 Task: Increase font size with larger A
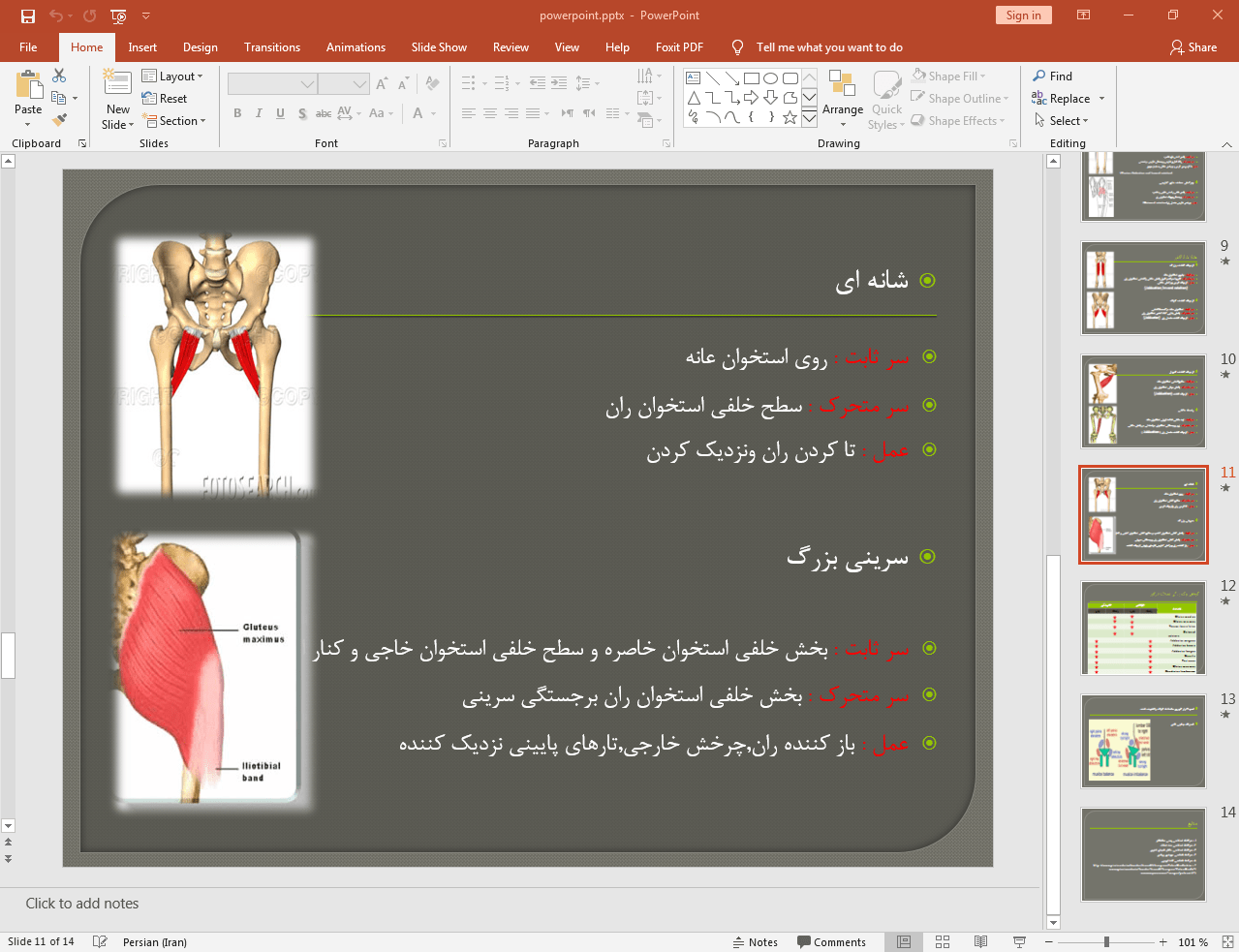coord(382,84)
